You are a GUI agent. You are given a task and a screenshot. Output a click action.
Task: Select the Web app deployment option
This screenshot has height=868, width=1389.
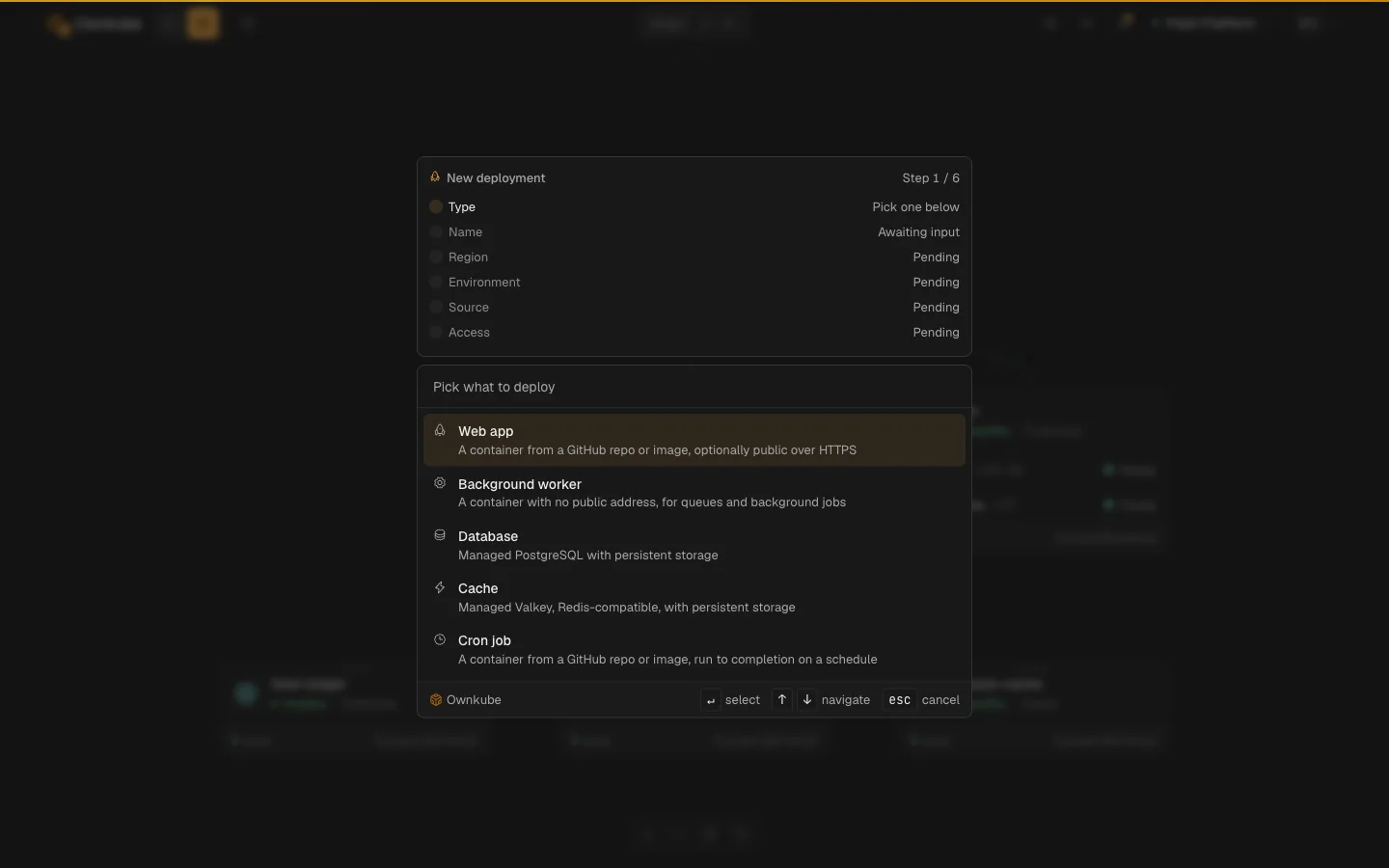coord(694,440)
